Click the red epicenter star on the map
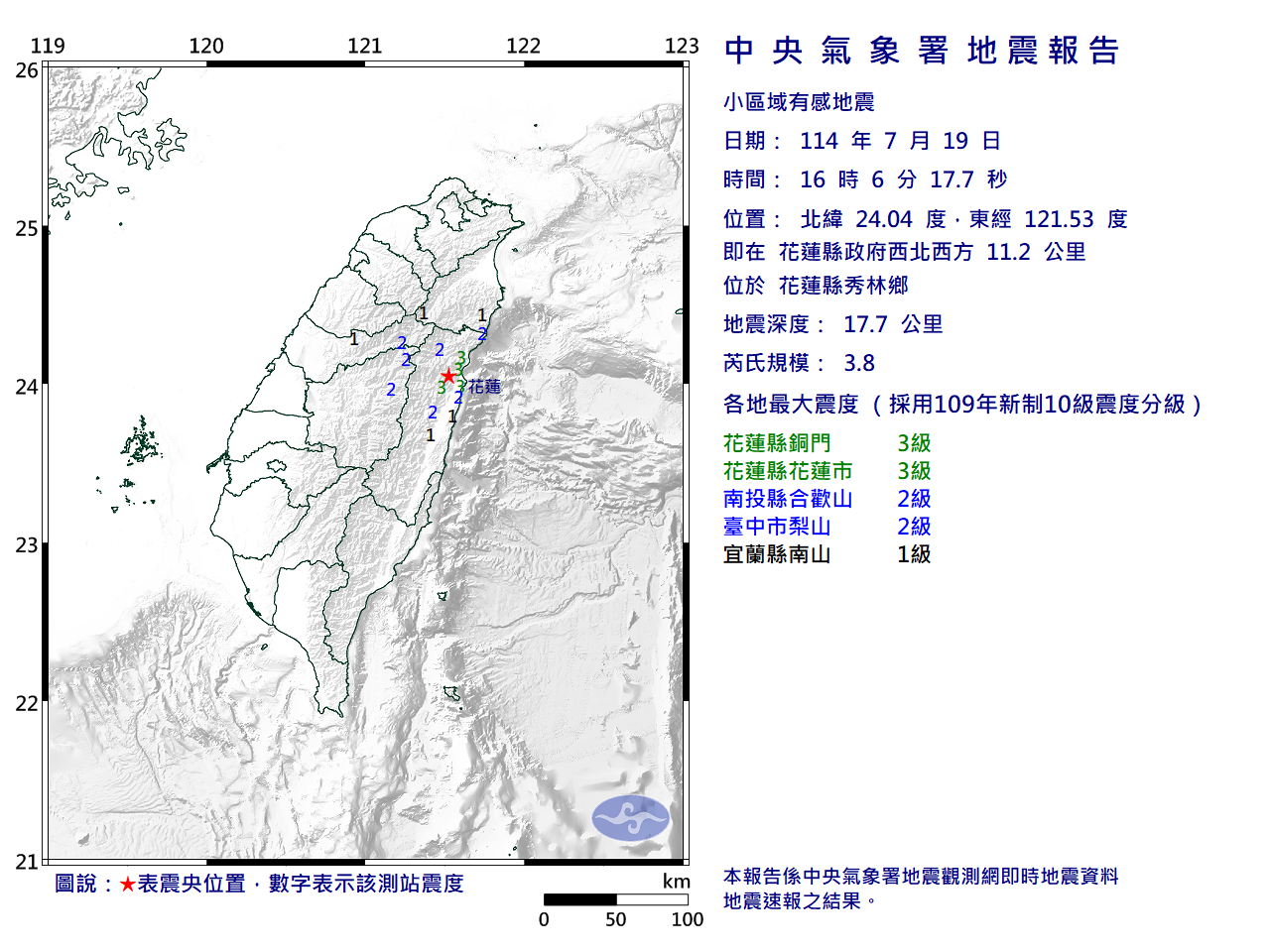The height and width of the screenshot is (952, 1270). tap(448, 376)
